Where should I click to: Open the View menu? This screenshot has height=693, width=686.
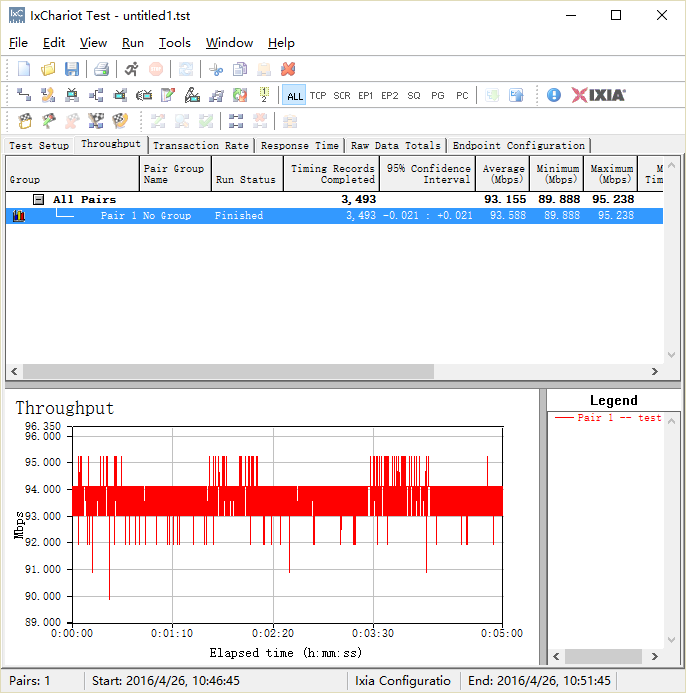point(93,43)
